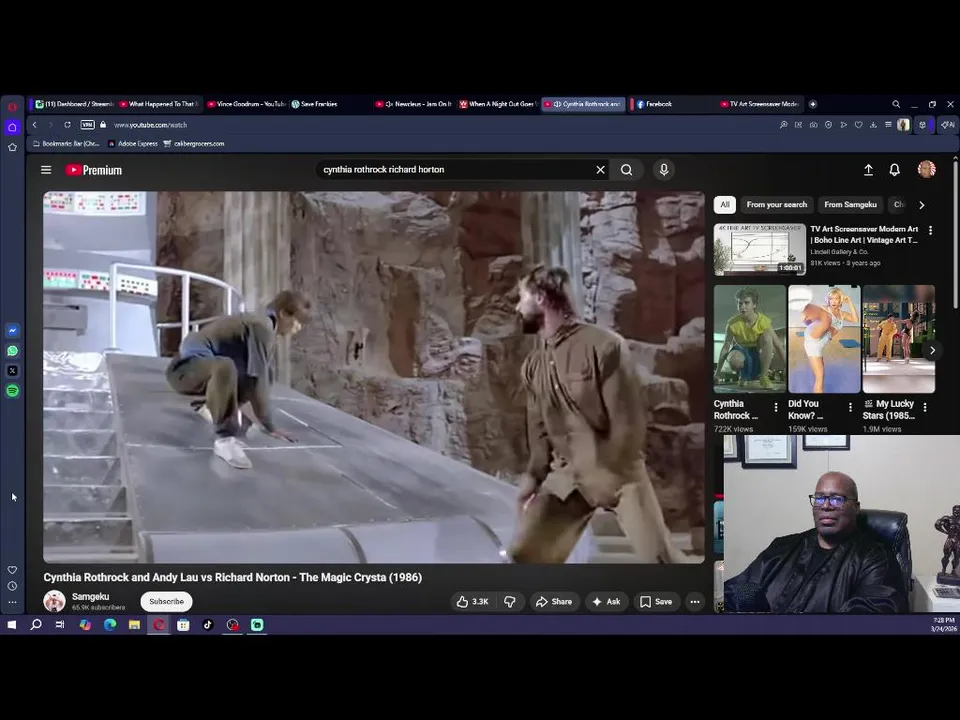960x720 pixels.
Task: Show more filter chips with right arrow
Action: (x=921, y=205)
